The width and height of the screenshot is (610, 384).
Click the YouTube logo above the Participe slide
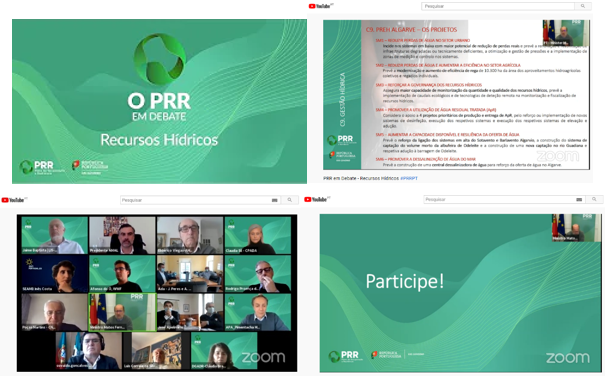coord(317,199)
